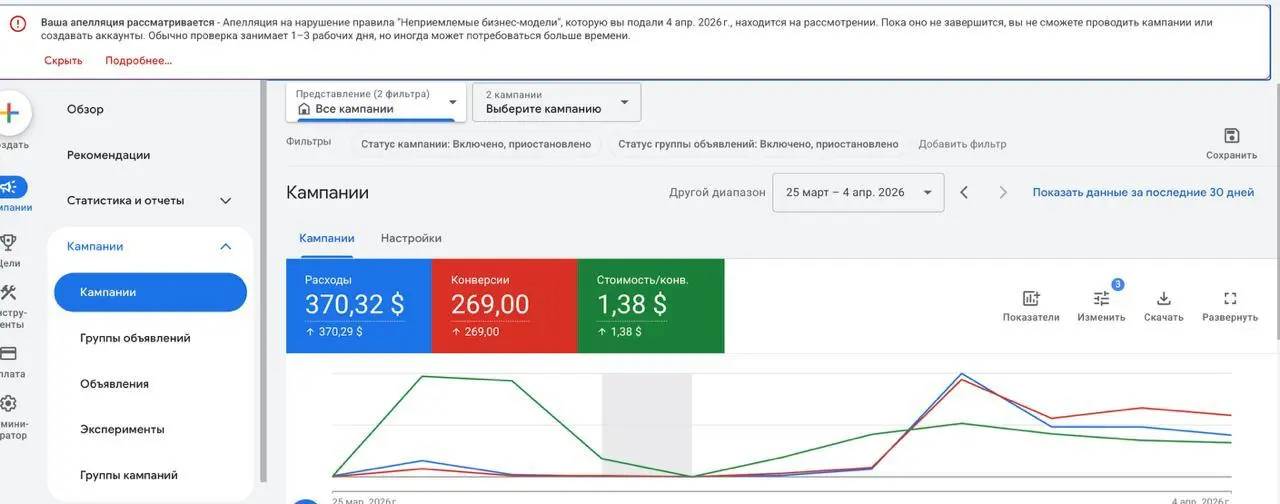This screenshot has width=1280, height=504.
Task: Open the date range 25 март – 4 апр. 2026 dropdown
Action: [858, 192]
